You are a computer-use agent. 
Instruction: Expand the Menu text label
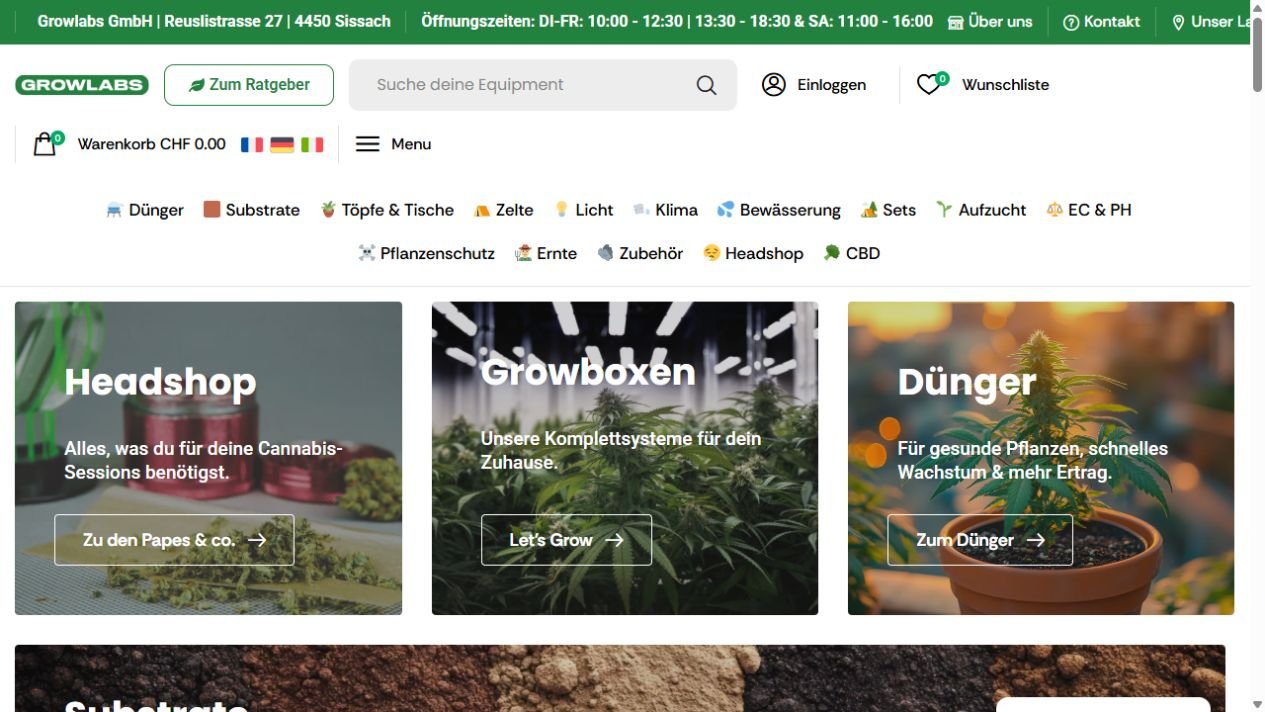tap(411, 144)
